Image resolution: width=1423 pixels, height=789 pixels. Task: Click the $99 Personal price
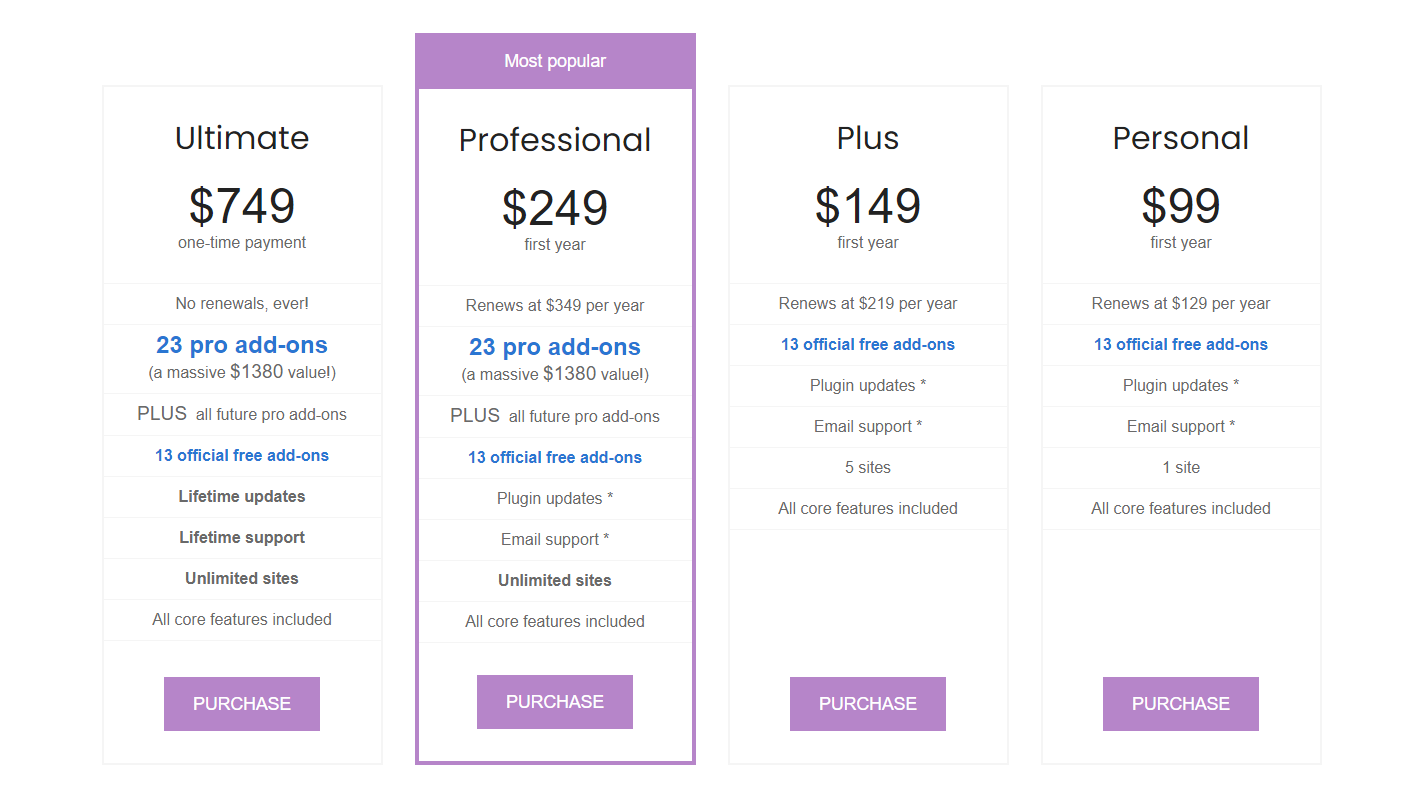click(1181, 206)
